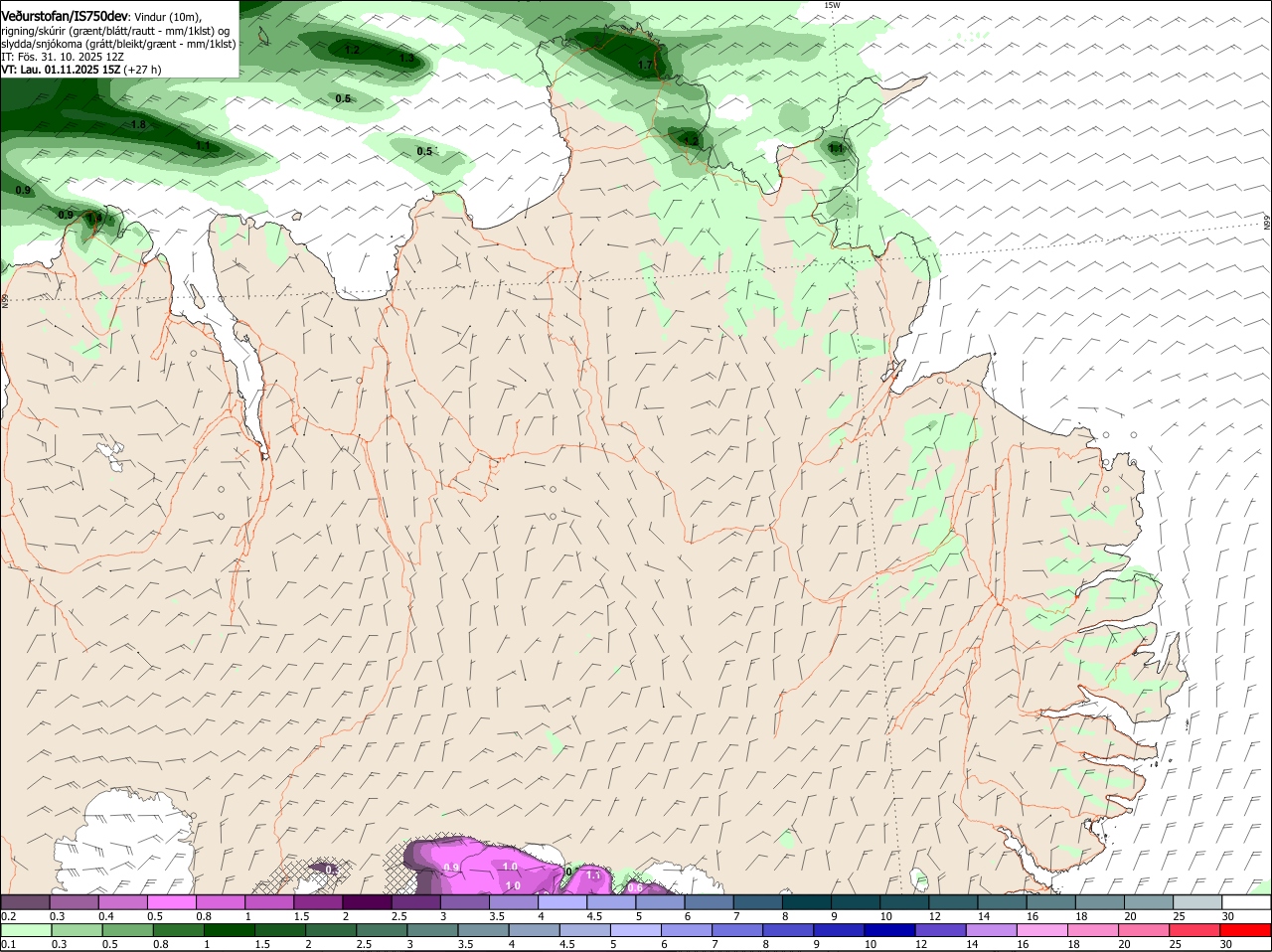This screenshot has height=952, width=1272.
Task: Select palest green rain swatch after 0.1
Action: click(x=25, y=930)
